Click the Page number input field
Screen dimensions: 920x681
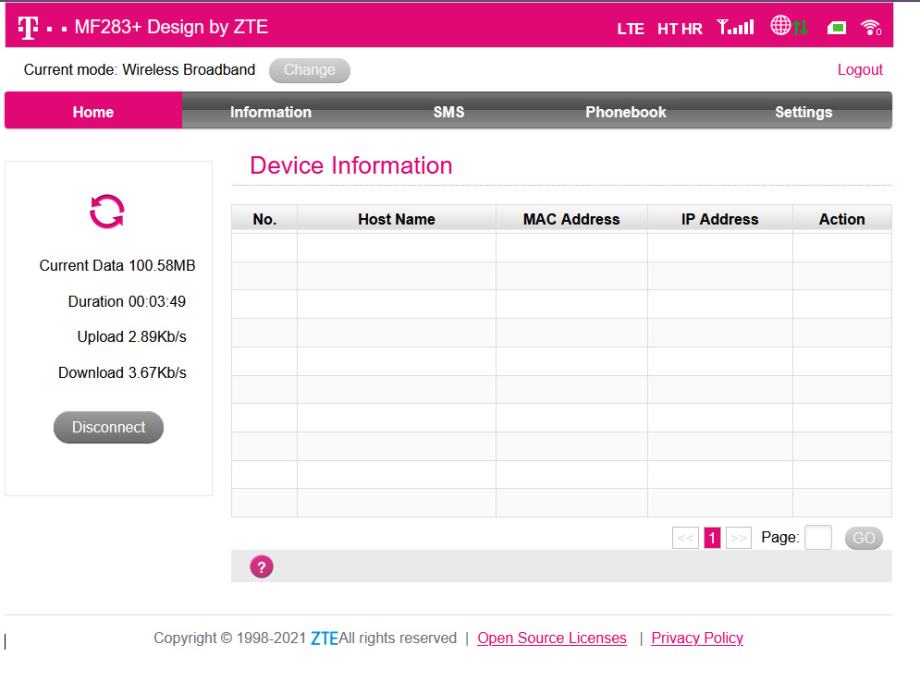coord(818,538)
